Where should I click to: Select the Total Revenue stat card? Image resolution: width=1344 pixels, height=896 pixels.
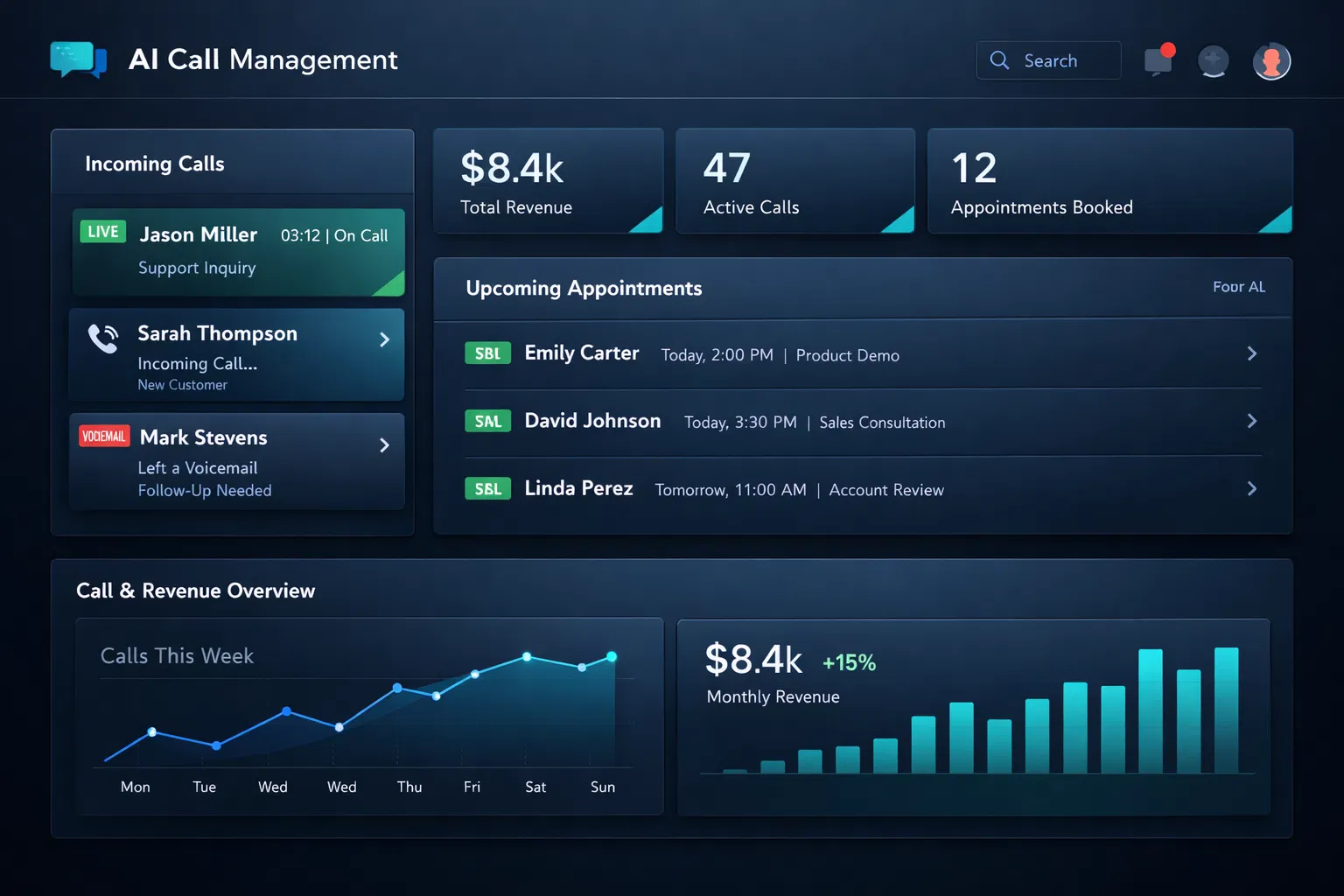tap(548, 180)
